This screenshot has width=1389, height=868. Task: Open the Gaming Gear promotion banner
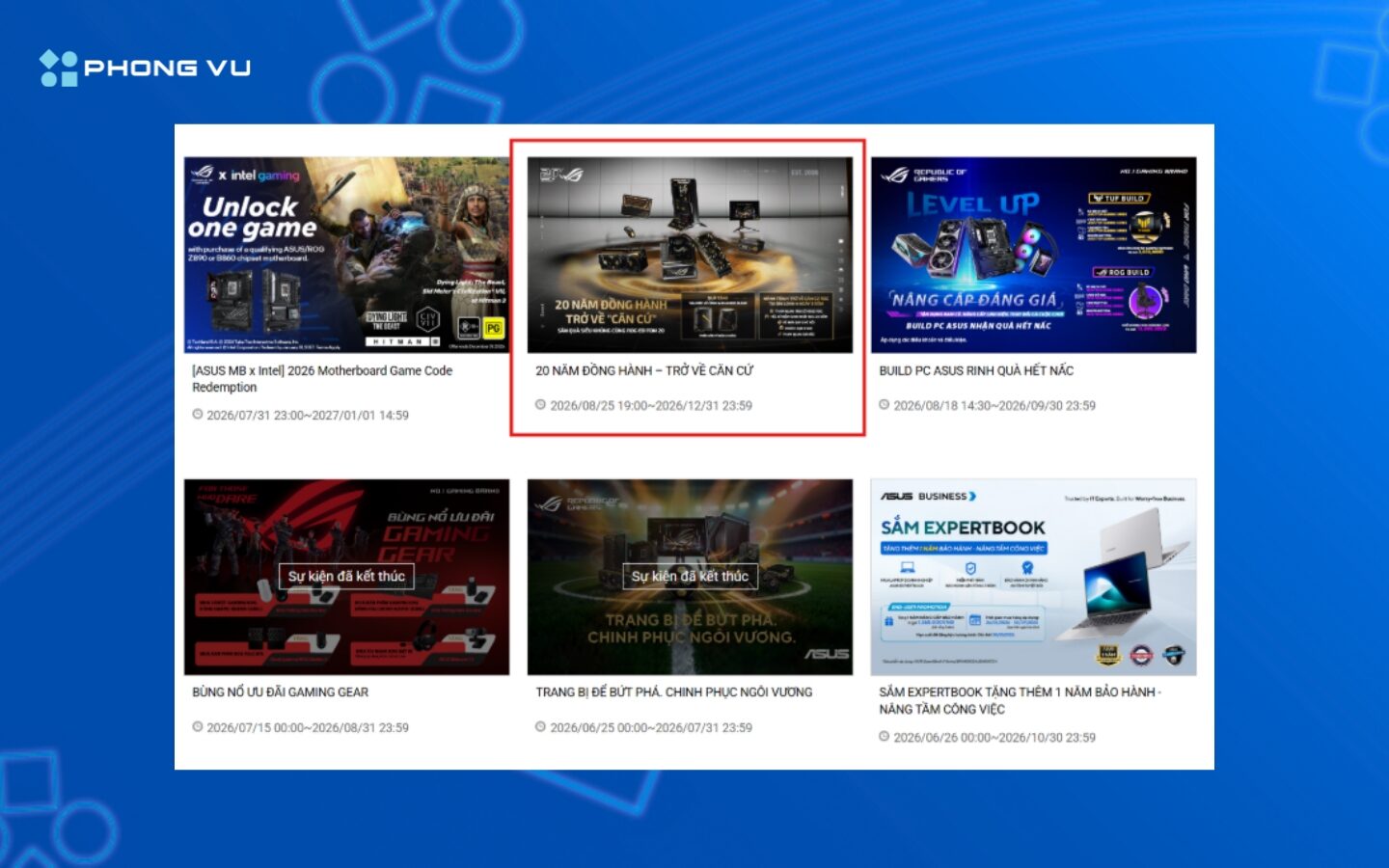(346, 577)
